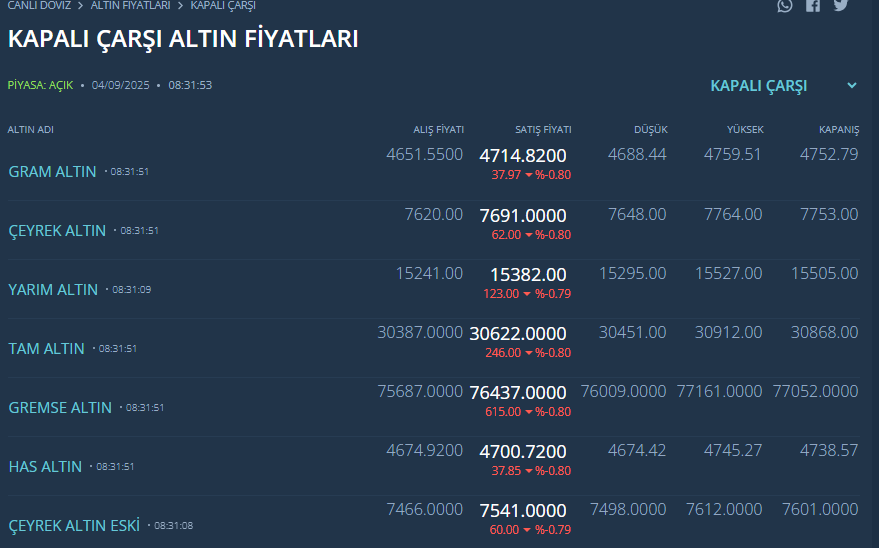The width and height of the screenshot is (879, 548).
Task: Open ÇEYREK ALTIN ESKİ link
Action: coord(74,526)
